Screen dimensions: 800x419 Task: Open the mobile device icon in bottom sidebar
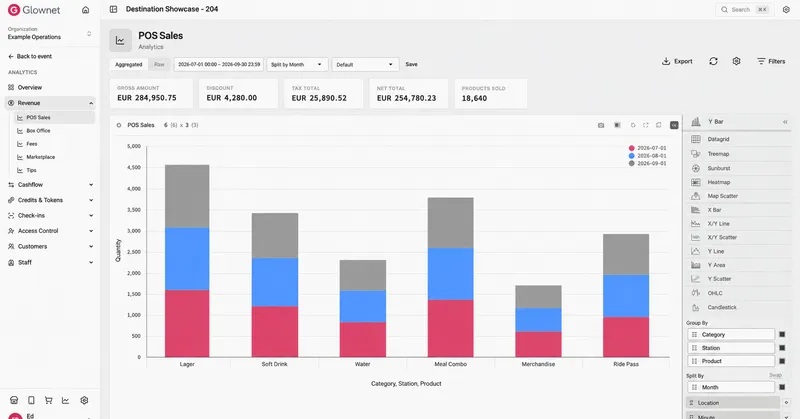pos(31,401)
